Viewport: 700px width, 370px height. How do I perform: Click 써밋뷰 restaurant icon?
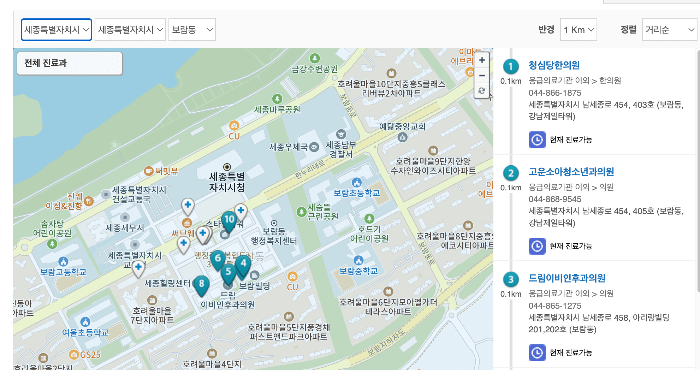(149, 171)
